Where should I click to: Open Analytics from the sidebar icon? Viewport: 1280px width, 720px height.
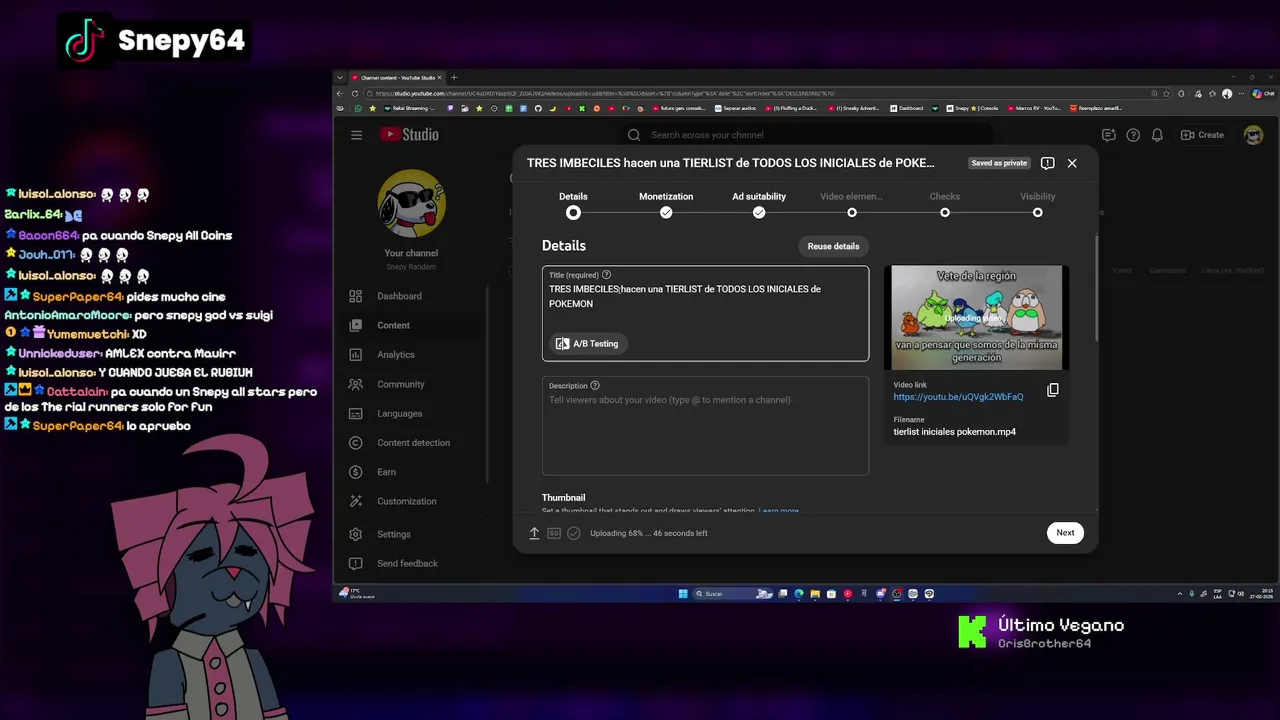355,355
